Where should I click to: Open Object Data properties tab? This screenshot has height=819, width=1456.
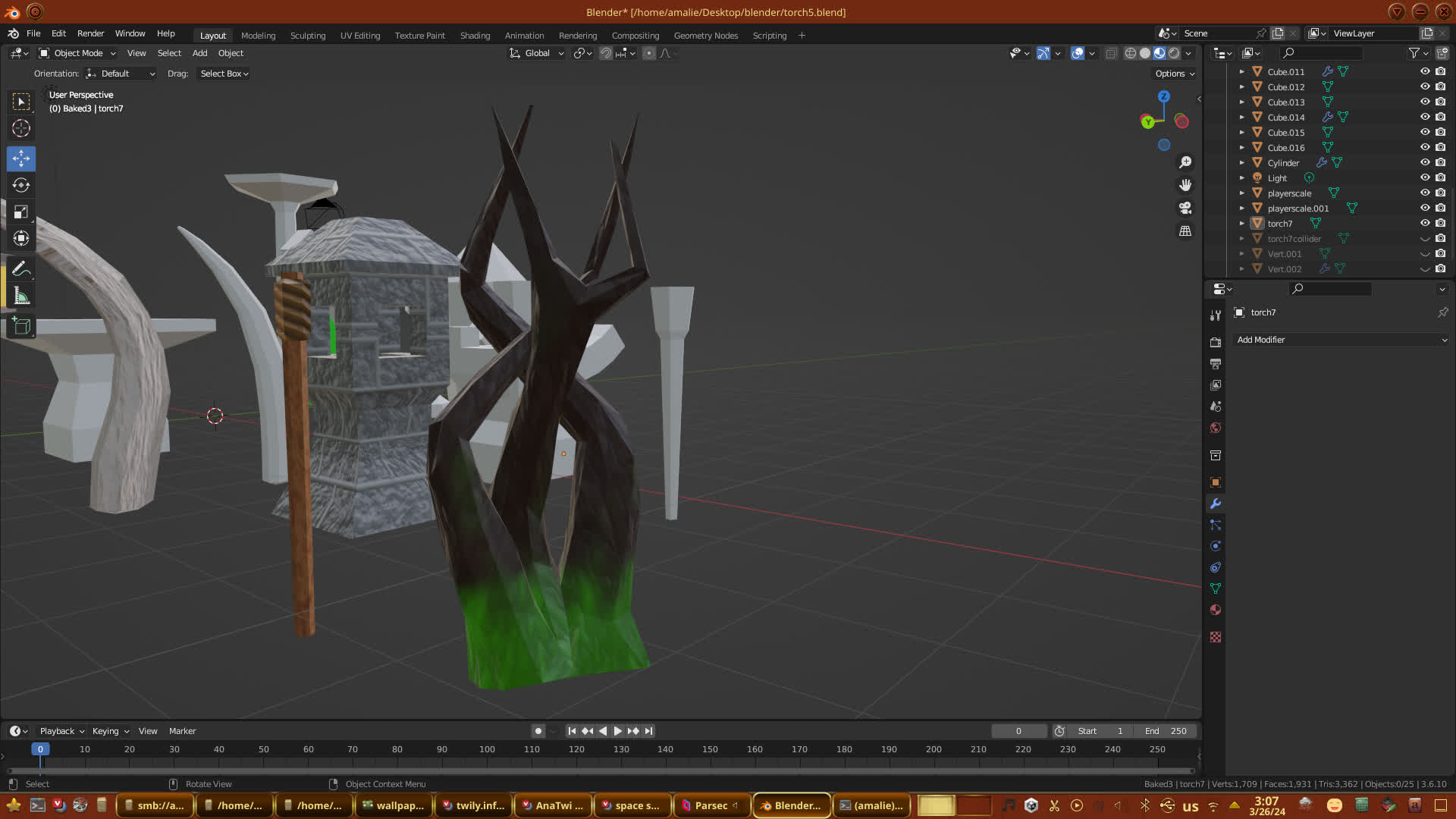pos(1216,588)
